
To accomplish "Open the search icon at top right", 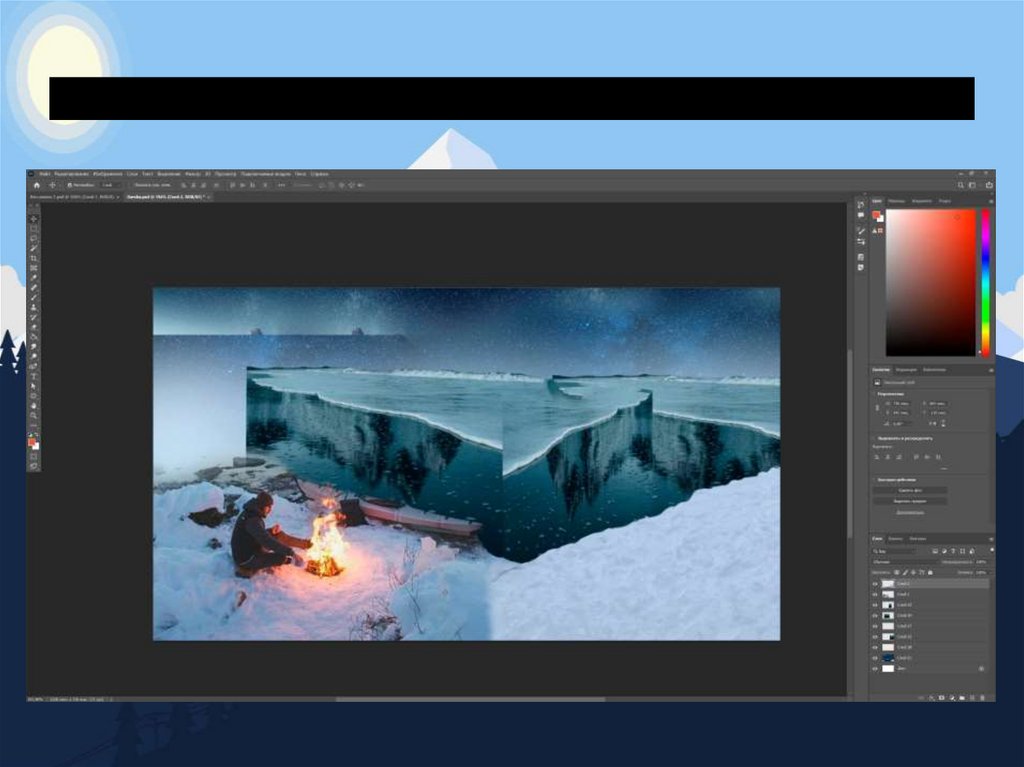I will (961, 186).
